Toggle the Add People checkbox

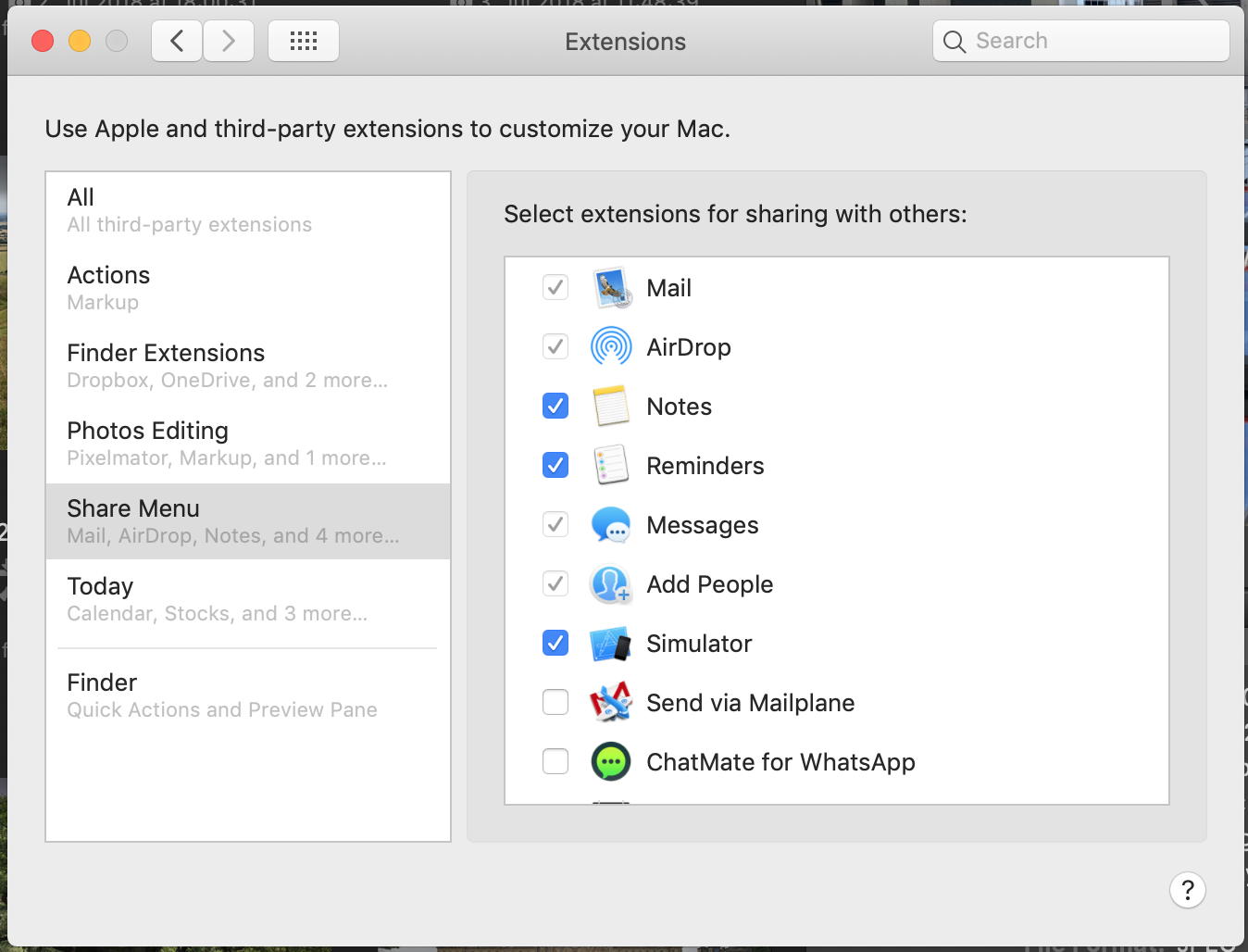555,583
